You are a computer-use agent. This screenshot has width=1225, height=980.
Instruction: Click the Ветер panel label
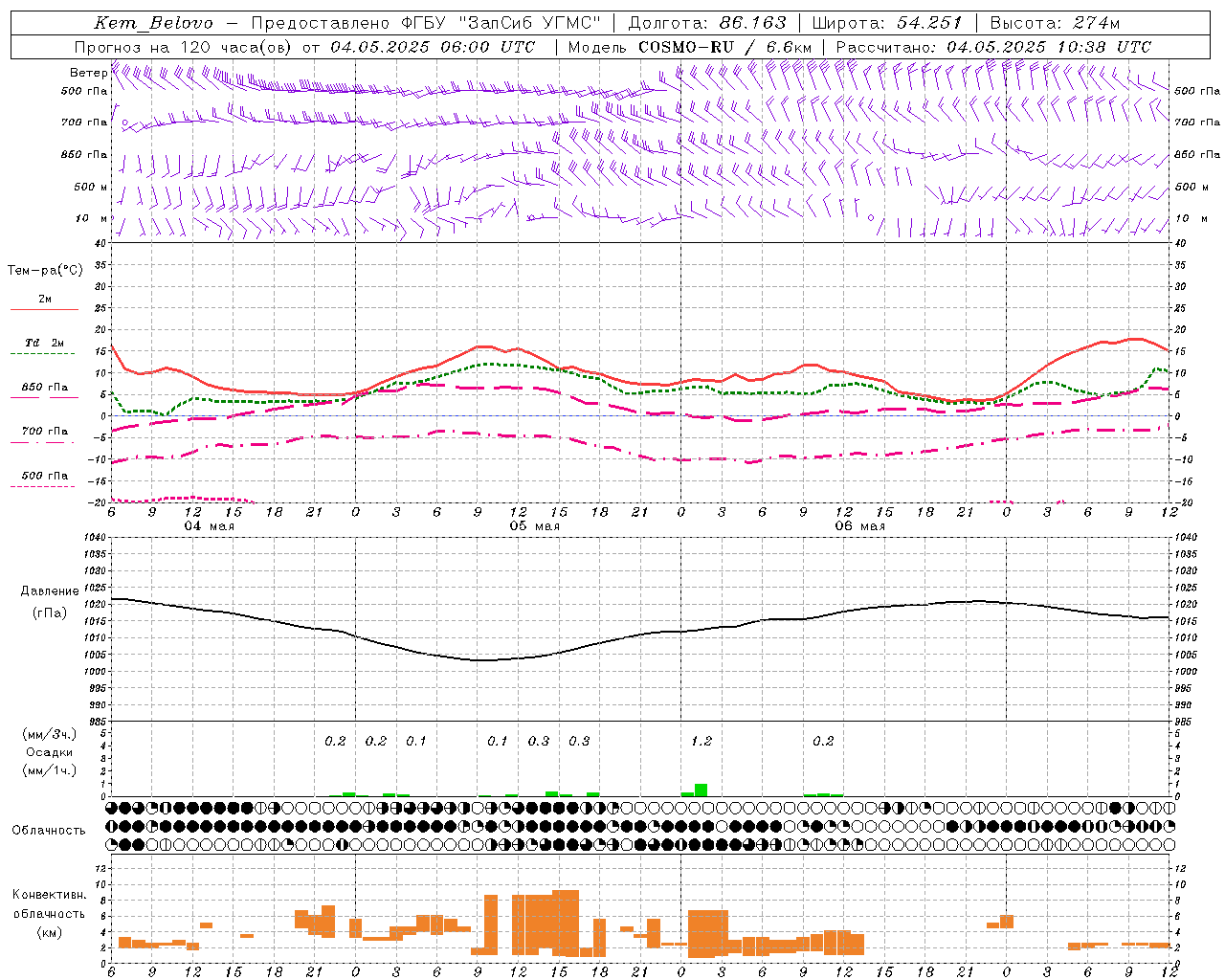pyautogui.click(x=89, y=73)
